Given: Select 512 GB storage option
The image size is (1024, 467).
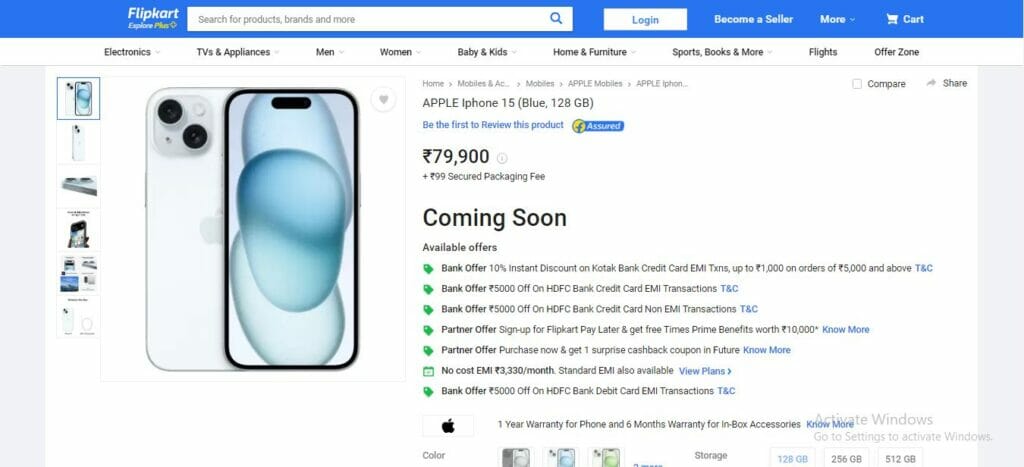Looking at the screenshot, I should pyautogui.click(x=900, y=459).
